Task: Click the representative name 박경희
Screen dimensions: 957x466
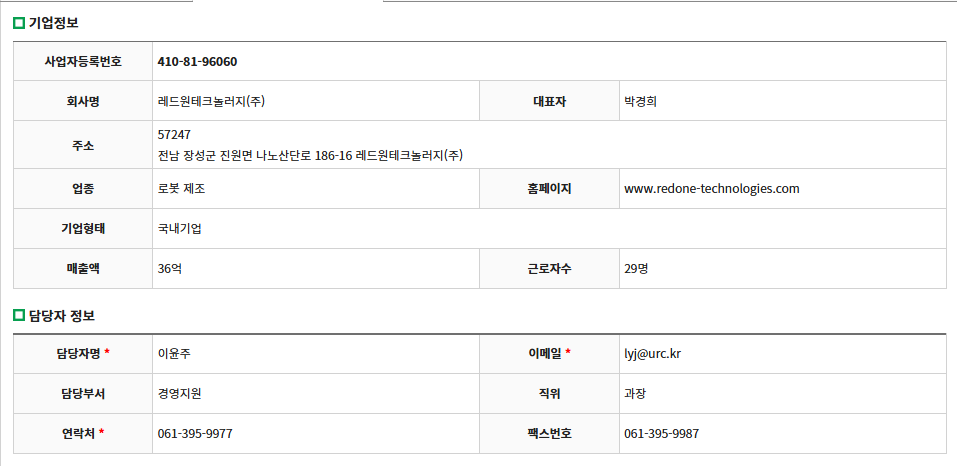Action: (x=639, y=101)
